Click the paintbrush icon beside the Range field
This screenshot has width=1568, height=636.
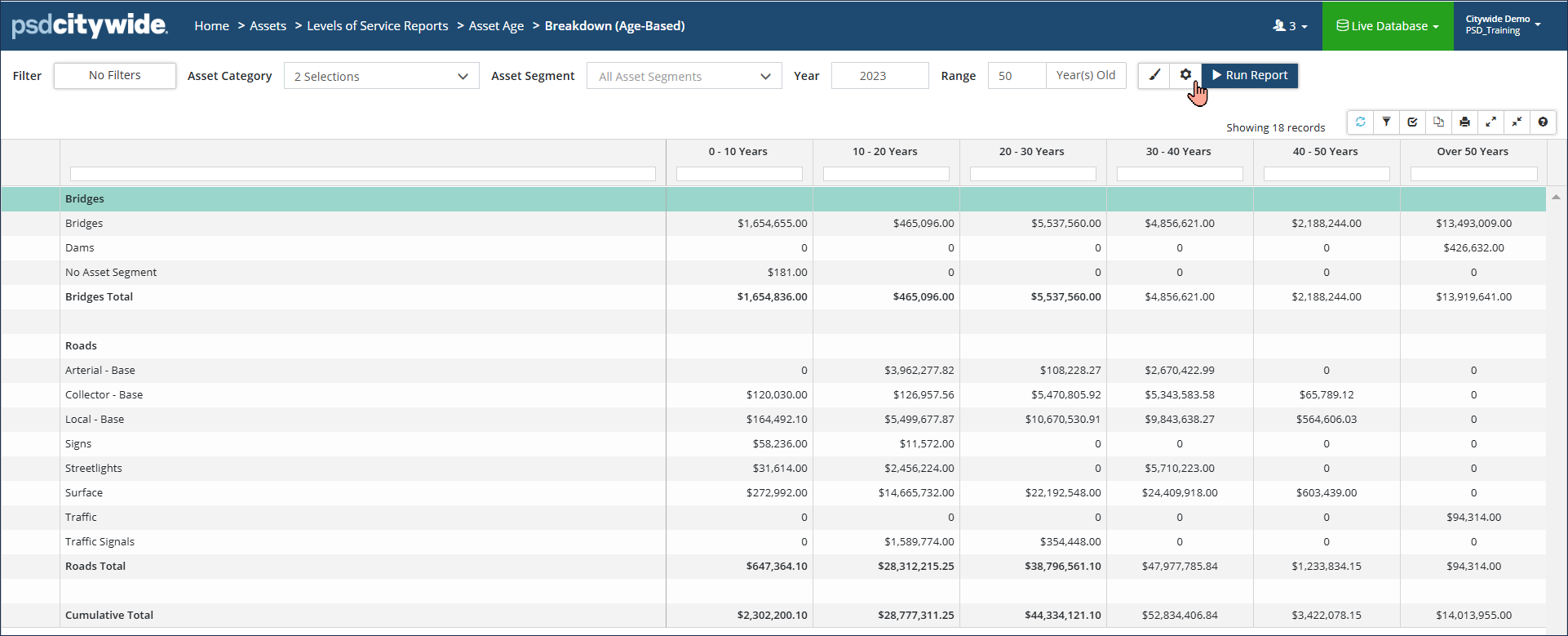(1154, 75)
